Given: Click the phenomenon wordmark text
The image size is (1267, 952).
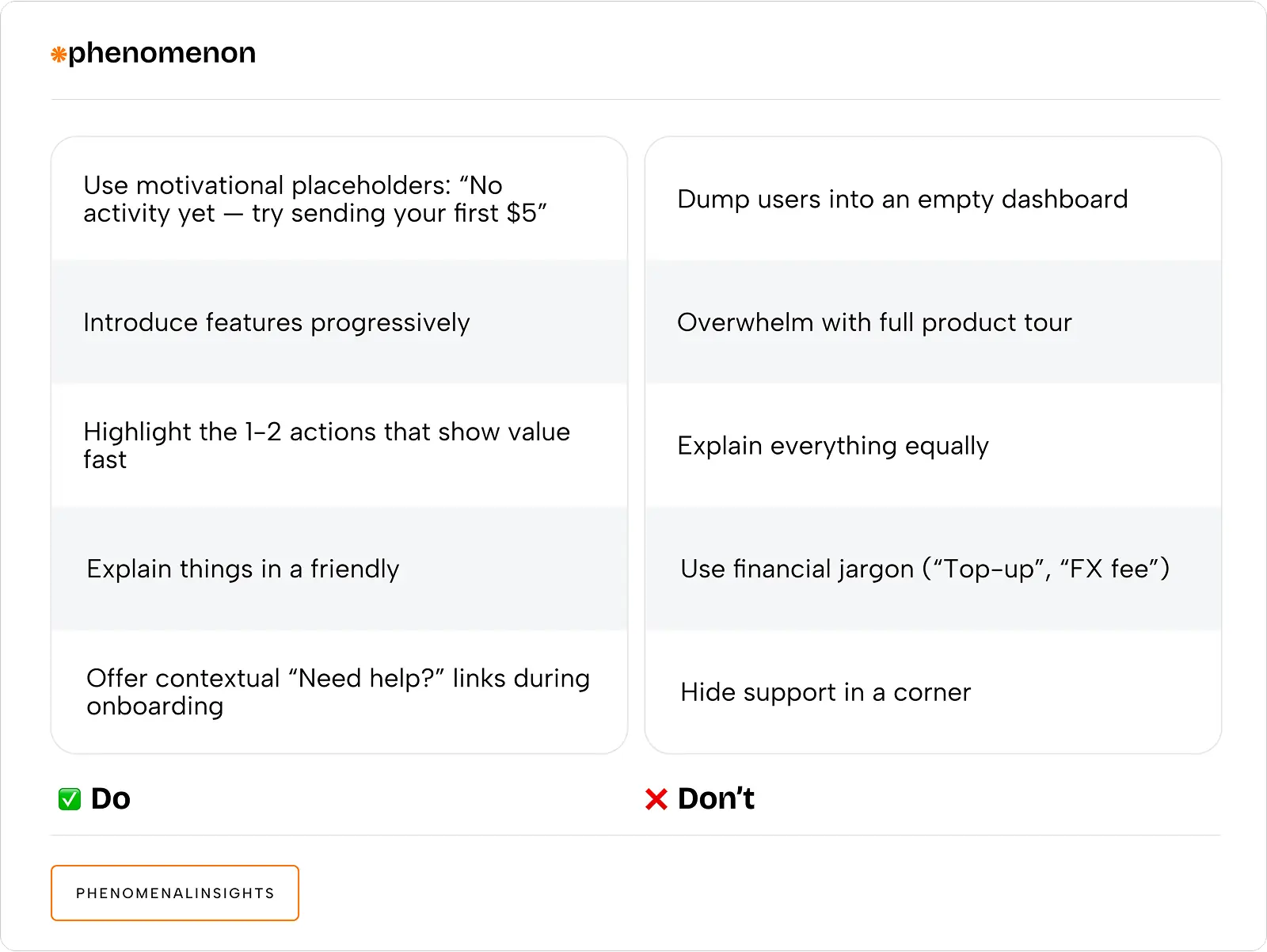Looking at the screenshot, I should (x=162, y=53).
